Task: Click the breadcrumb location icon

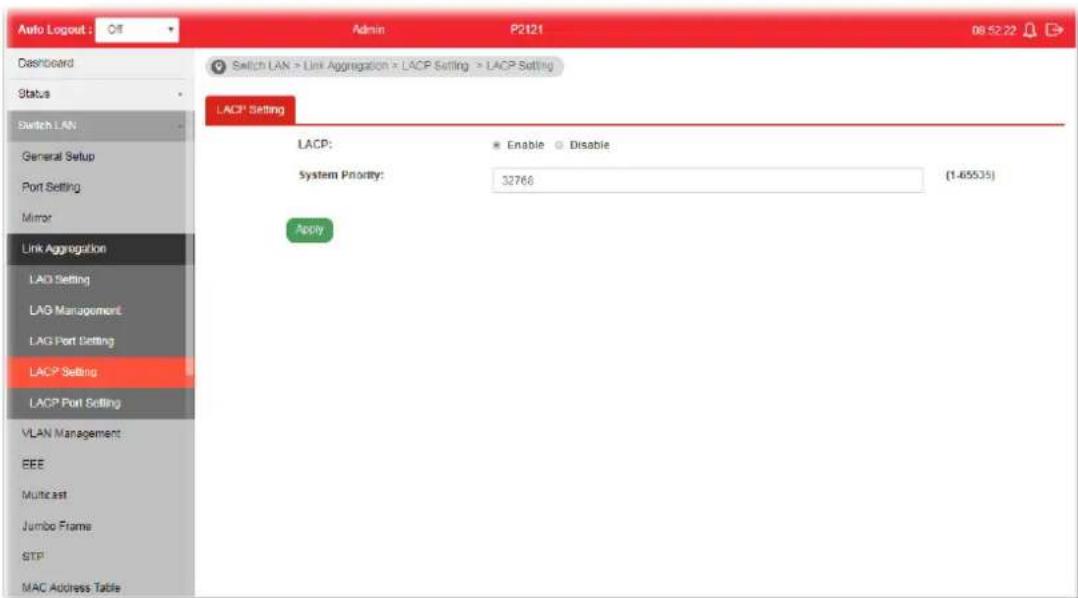Action: (x=219, y=67)
